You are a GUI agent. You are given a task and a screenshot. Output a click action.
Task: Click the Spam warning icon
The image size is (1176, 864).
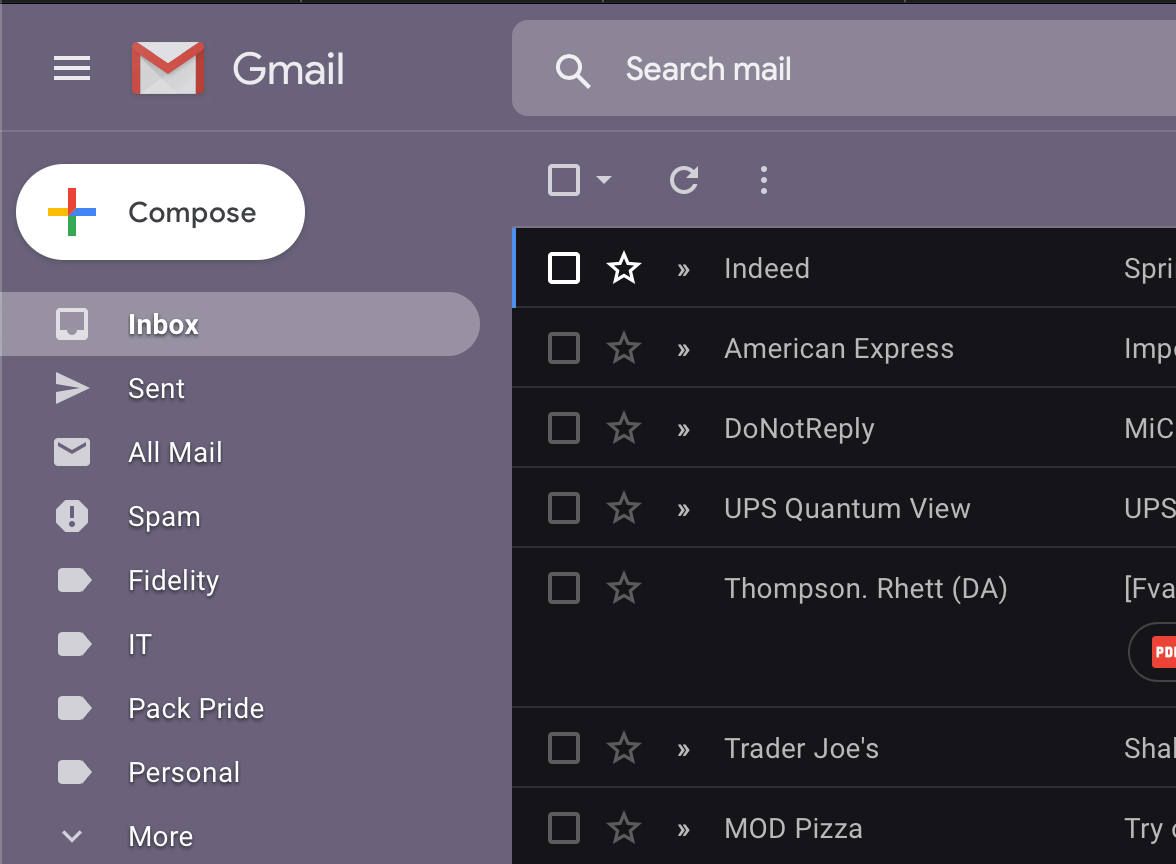point(72,516)
